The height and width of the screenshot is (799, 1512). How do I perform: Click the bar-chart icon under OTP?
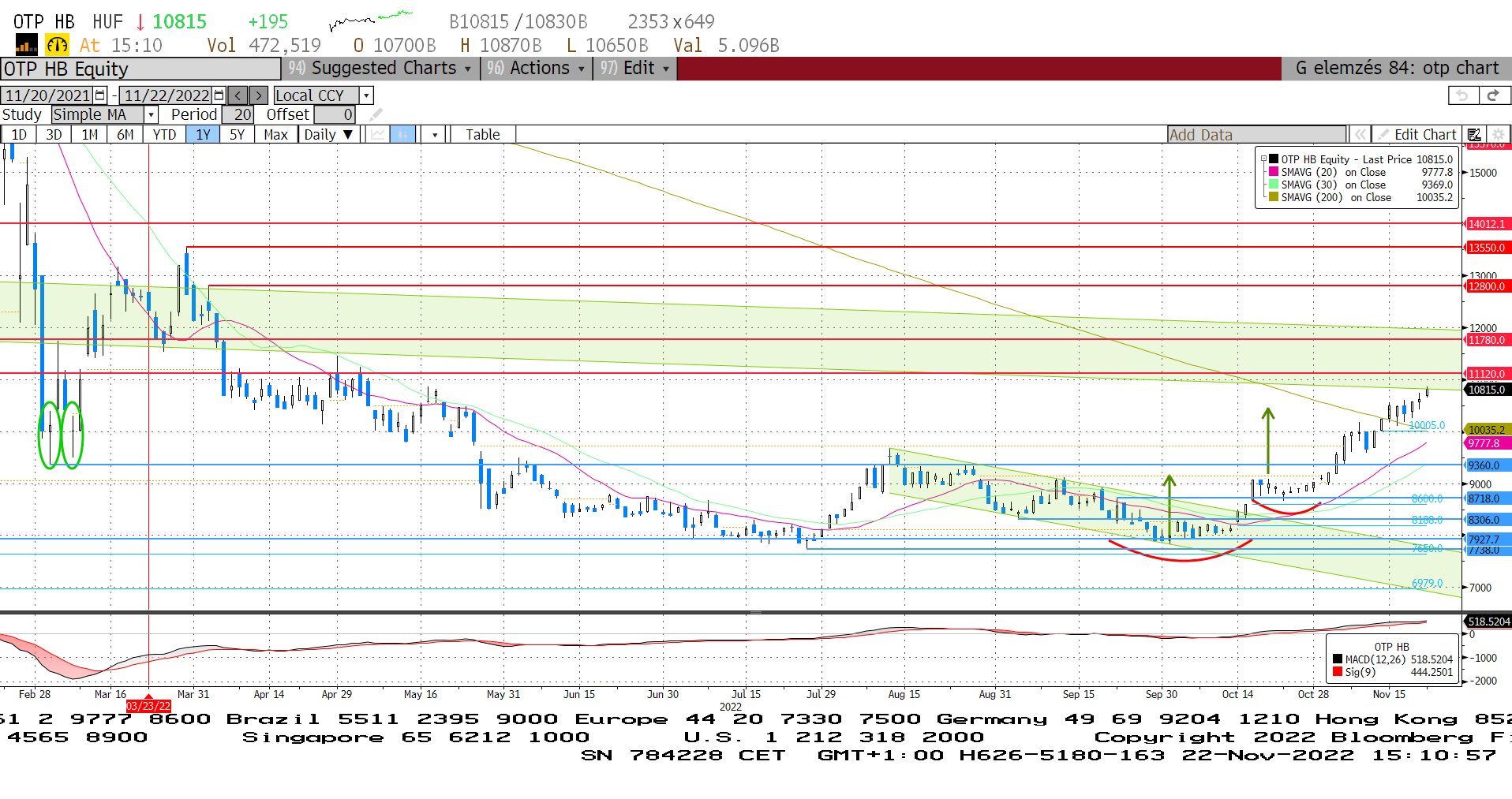(26, 45)
